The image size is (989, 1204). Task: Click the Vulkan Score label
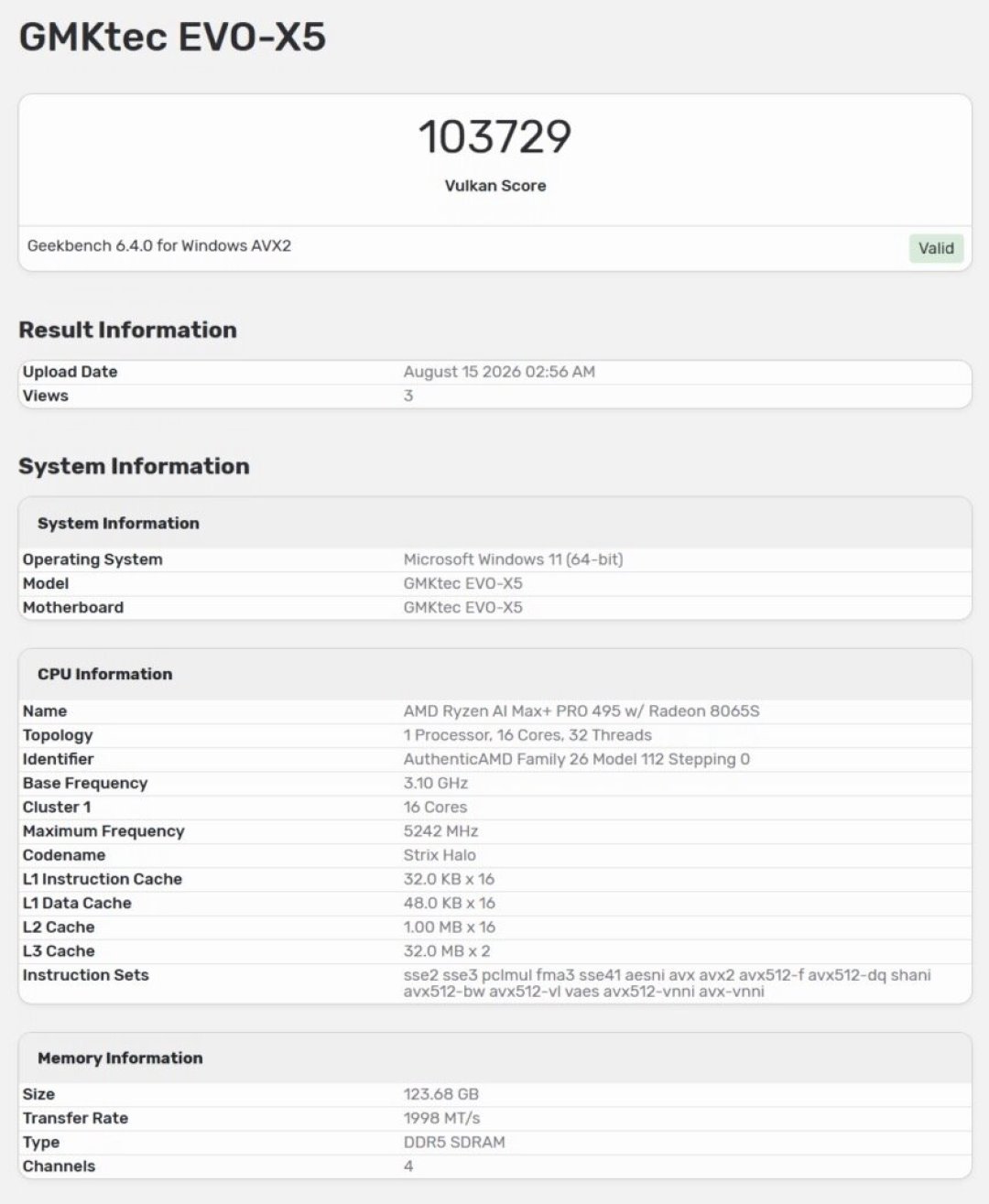[494, 186]
